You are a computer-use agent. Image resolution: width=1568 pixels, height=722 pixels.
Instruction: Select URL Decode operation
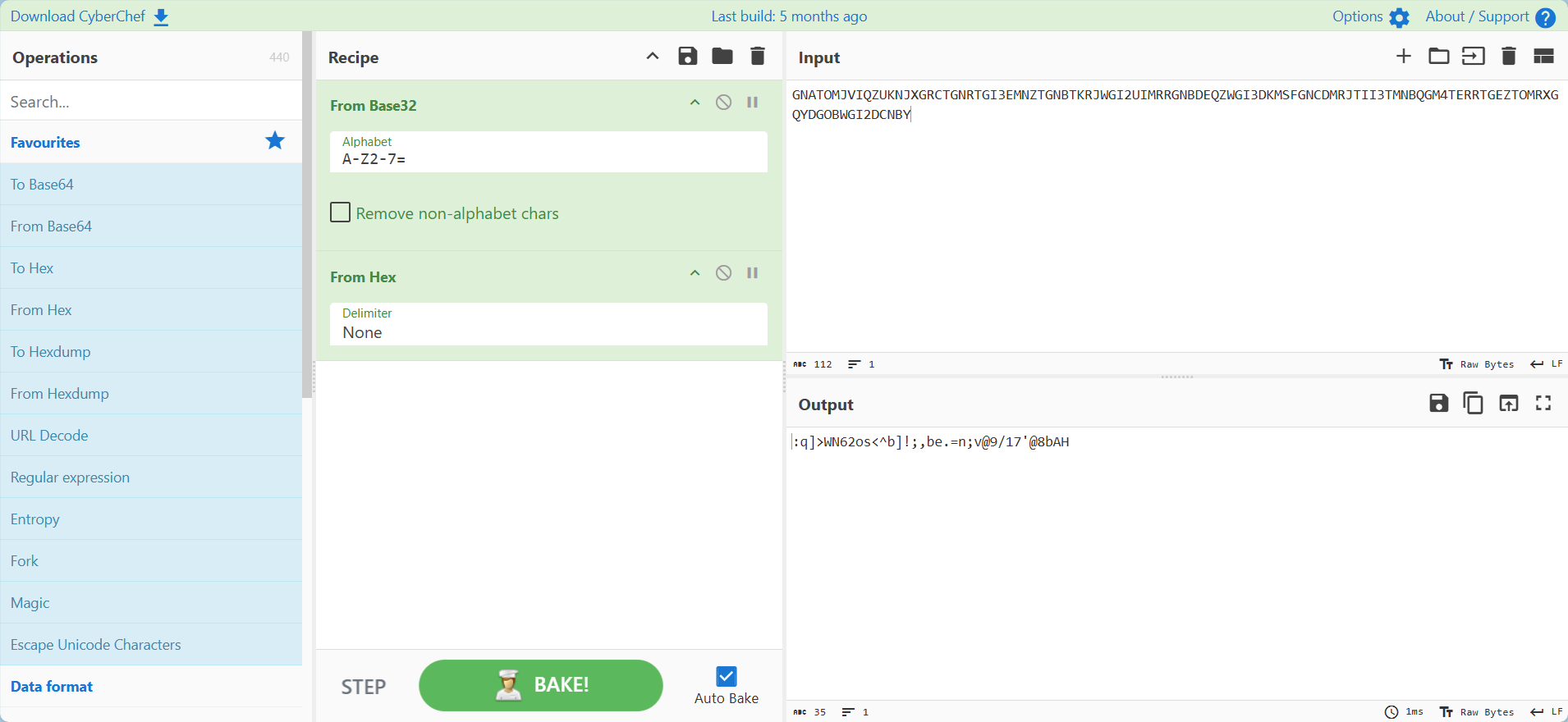tap(151, 435)
